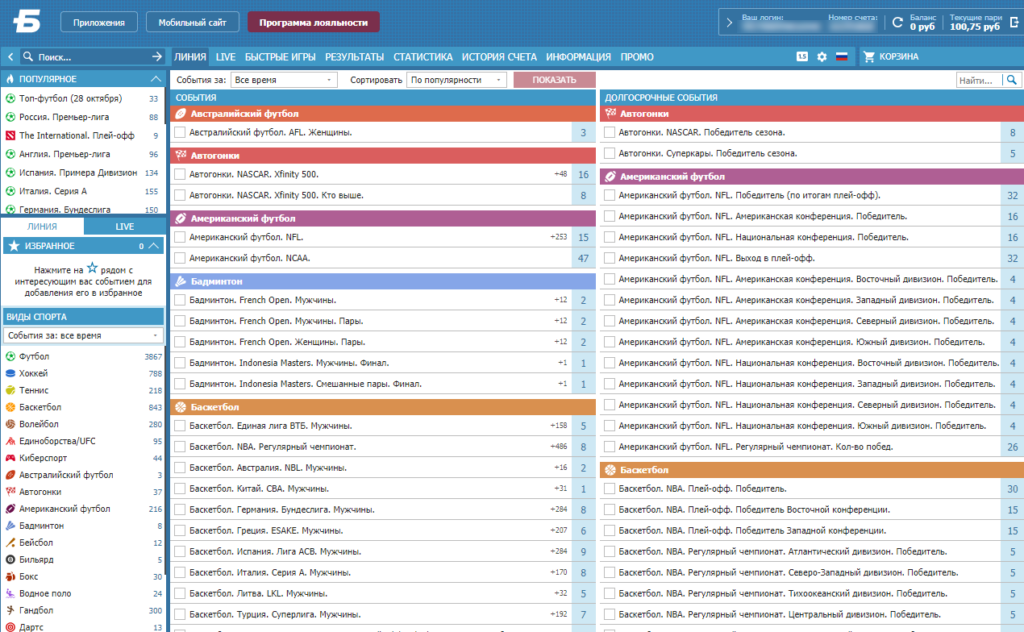Click the calendar icon in navigation bar

tap(802, 57)
